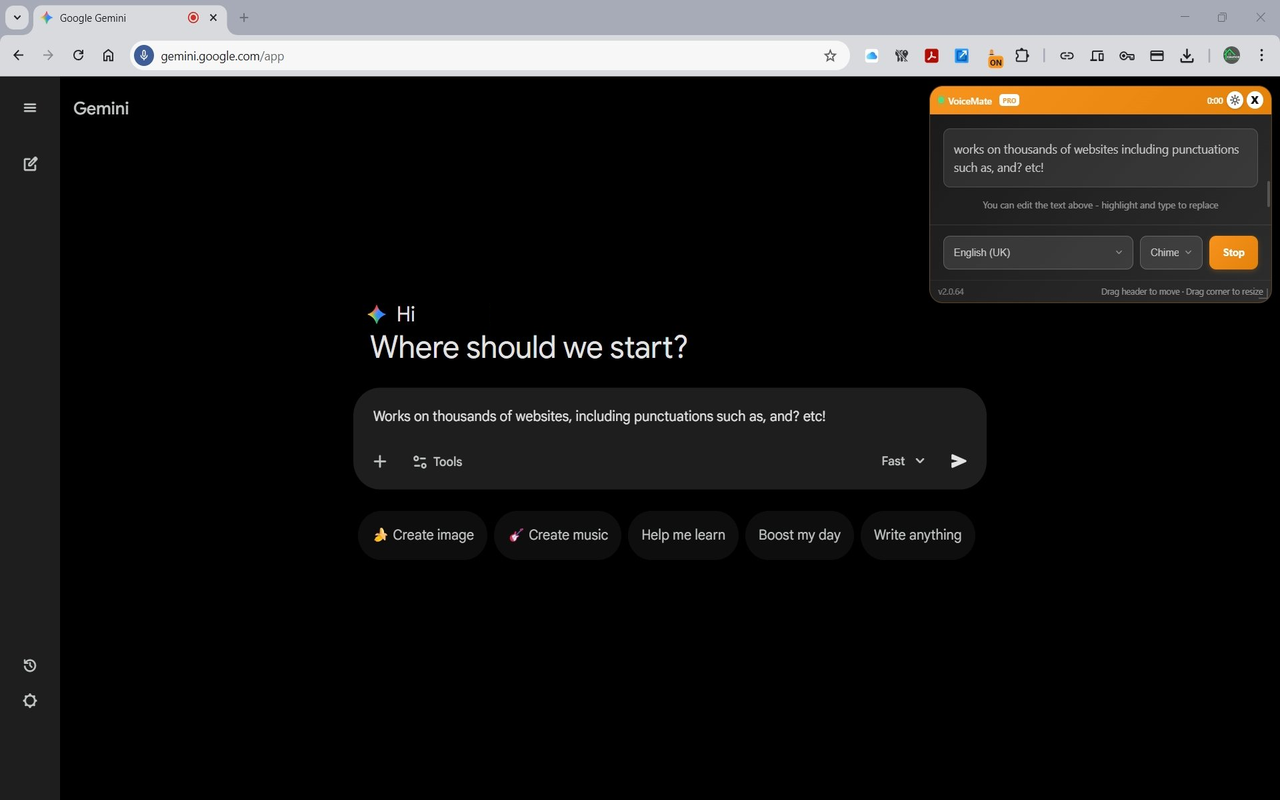Open the Chime sound dropdown
The width and height of the screenshot is (1280, 800).
pos(1171,253)
